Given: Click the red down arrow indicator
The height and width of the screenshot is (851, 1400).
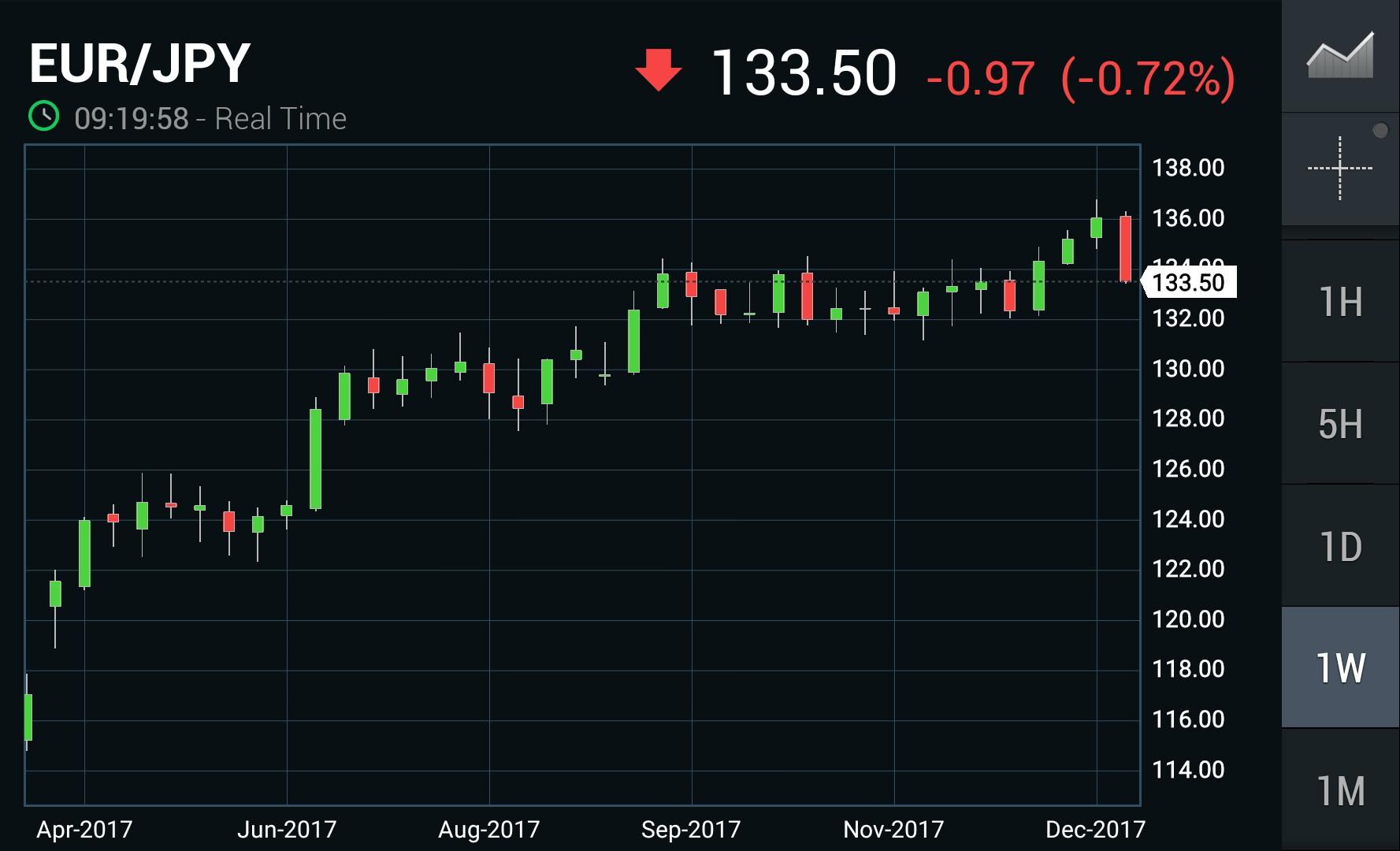Looking at the screenshot, I should (x=658, y=70).
